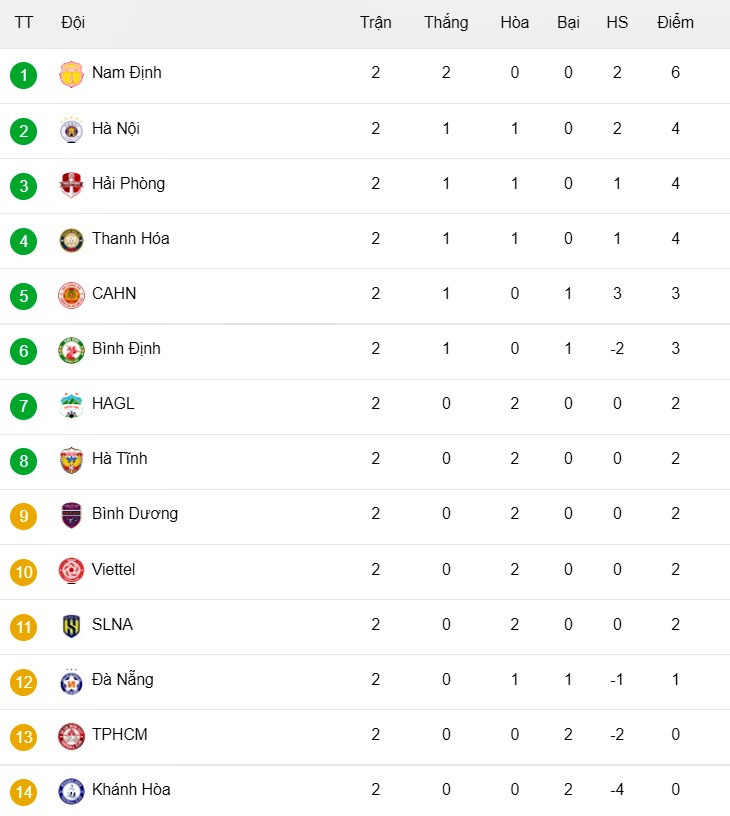Select the Thắng column header

coord(446,23)
